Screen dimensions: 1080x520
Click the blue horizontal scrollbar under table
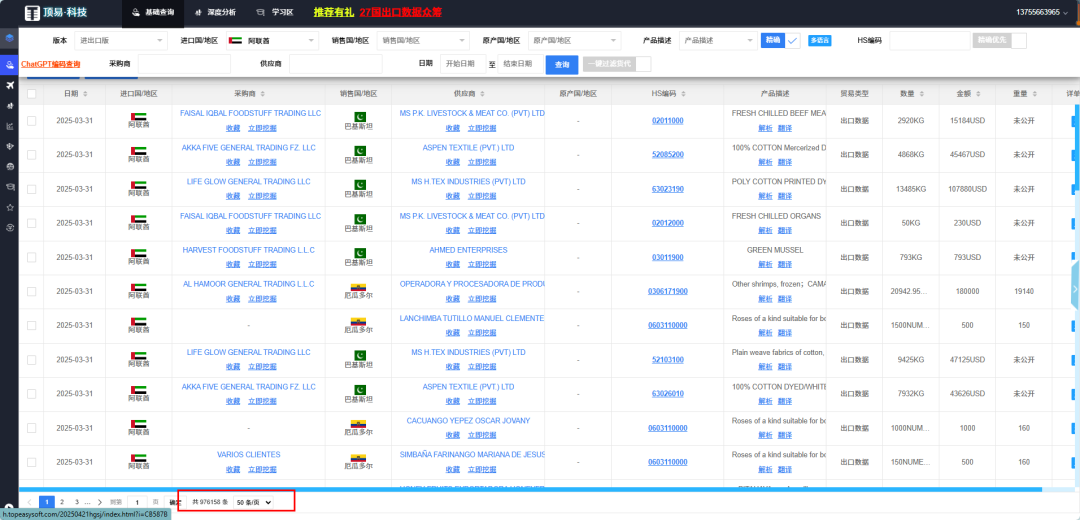tap(530, 490)
